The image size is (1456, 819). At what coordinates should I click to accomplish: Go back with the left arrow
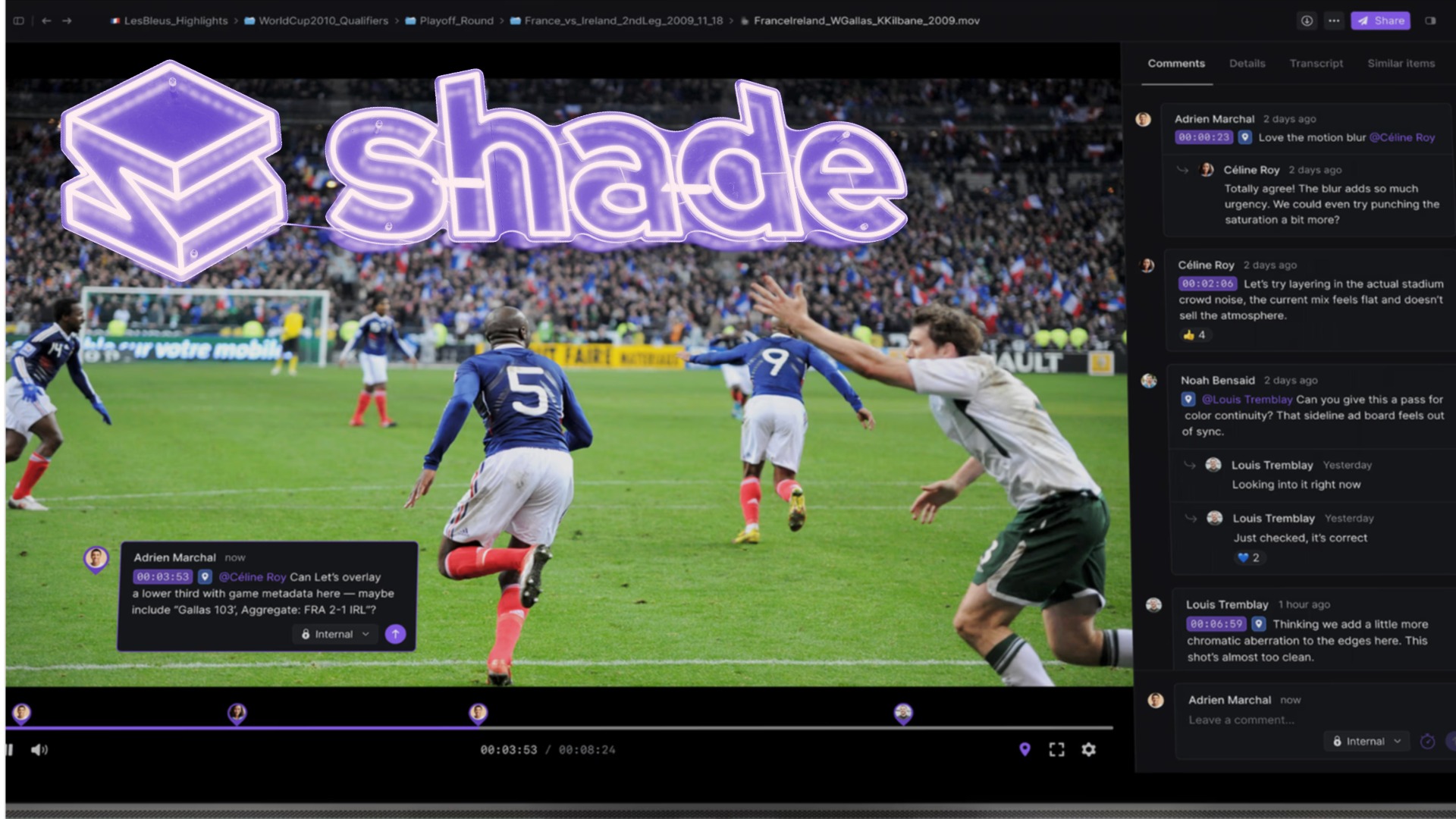click(46, 21)
